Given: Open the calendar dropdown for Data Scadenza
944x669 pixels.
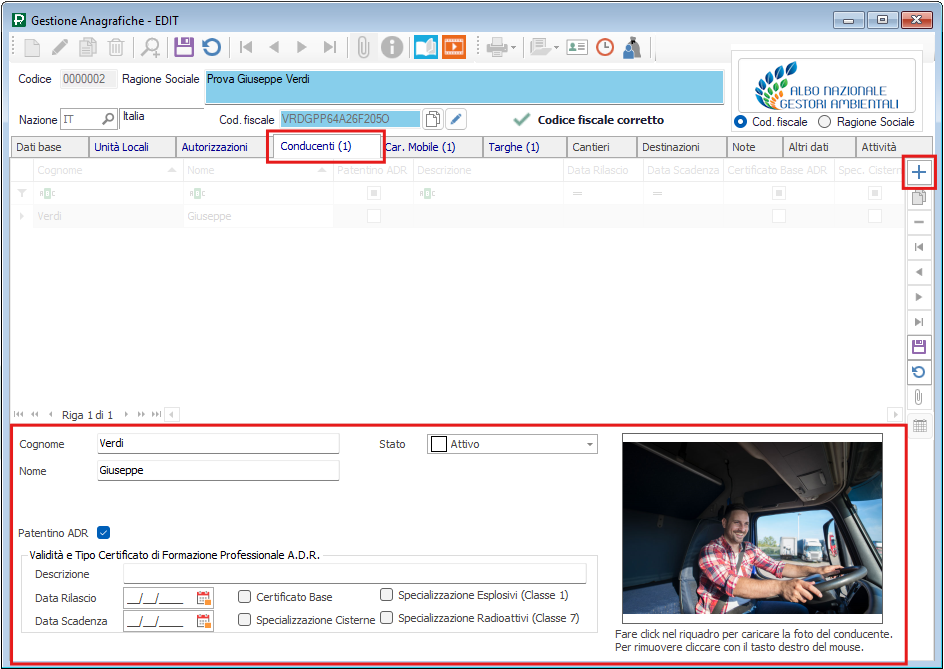Looking at the screenshot, I should (205, 621).
